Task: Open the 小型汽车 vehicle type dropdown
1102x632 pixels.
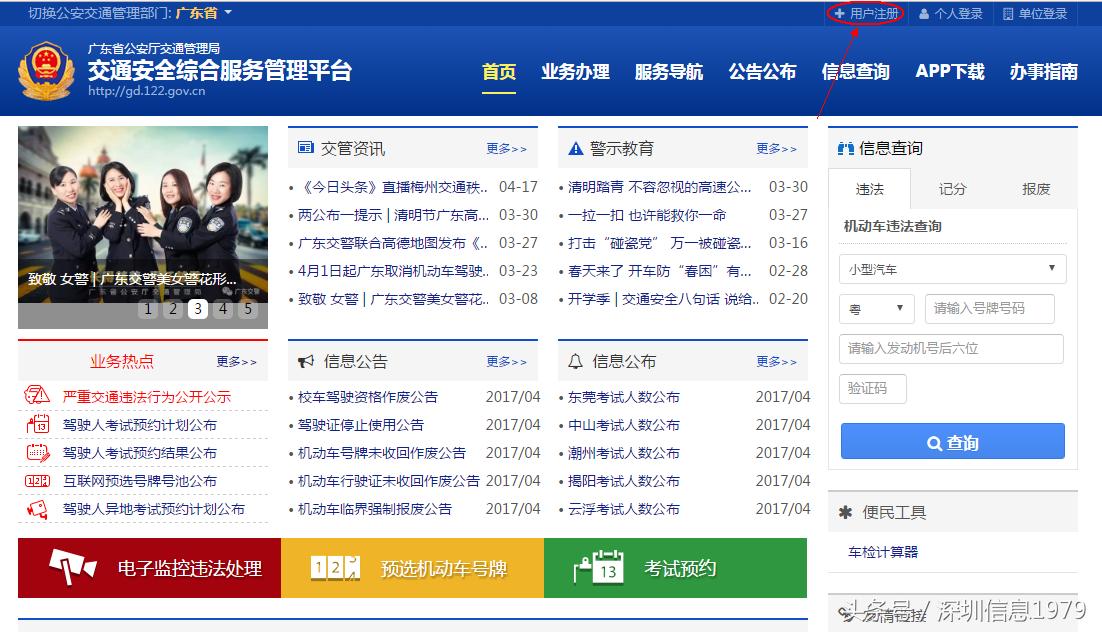Action: pos(951,269)
